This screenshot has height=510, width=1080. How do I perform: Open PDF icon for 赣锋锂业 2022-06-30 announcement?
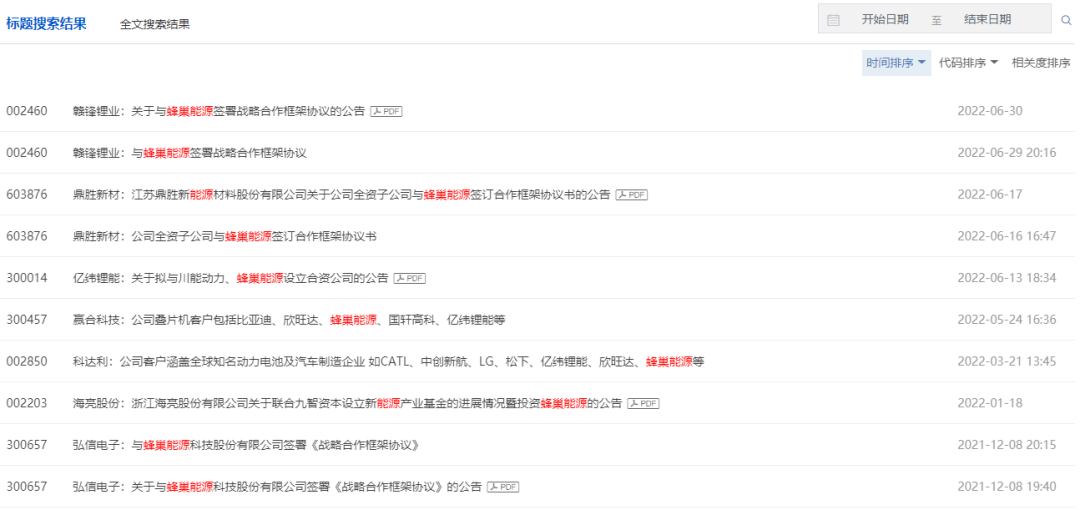click(386, 111)
